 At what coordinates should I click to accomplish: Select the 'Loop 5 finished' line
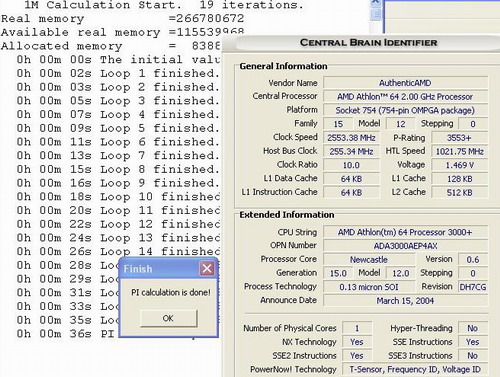(118, 128)
